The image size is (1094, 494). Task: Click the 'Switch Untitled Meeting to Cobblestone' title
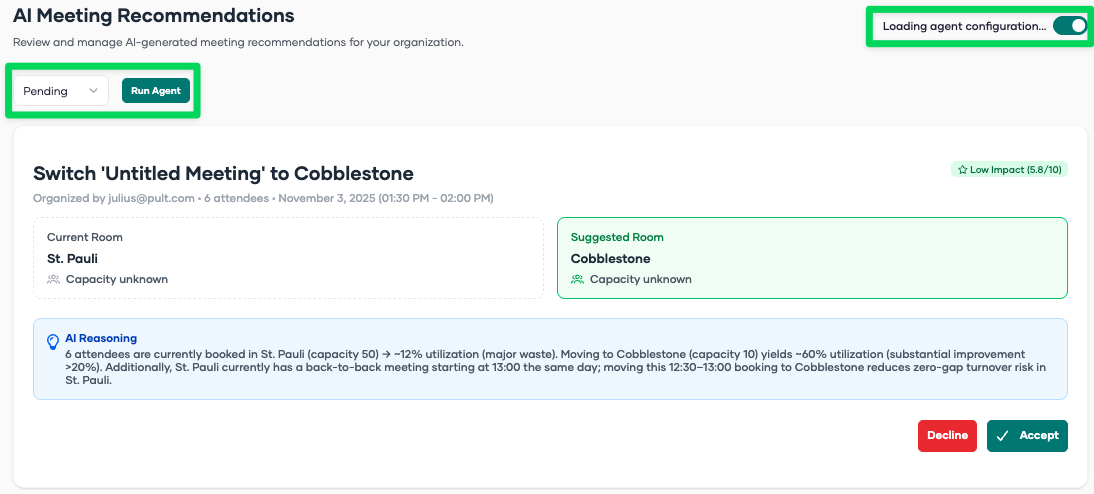223,174
